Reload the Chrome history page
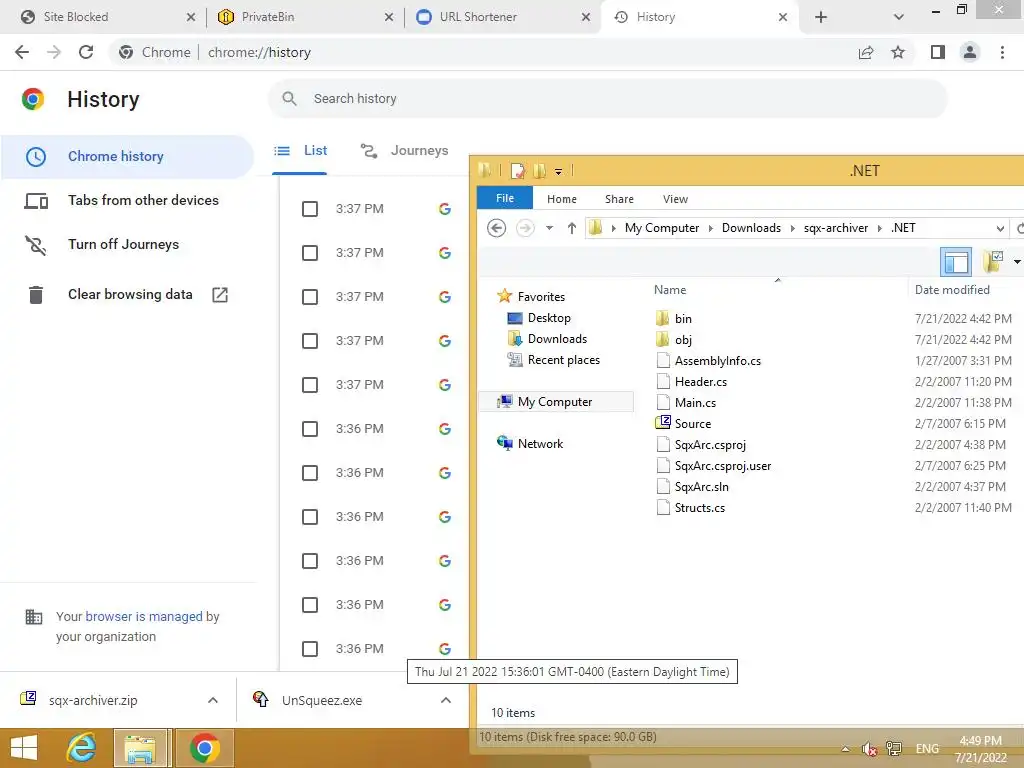Screen dimensions: 1024x768 pyautogui.click(x=86, y=52)
